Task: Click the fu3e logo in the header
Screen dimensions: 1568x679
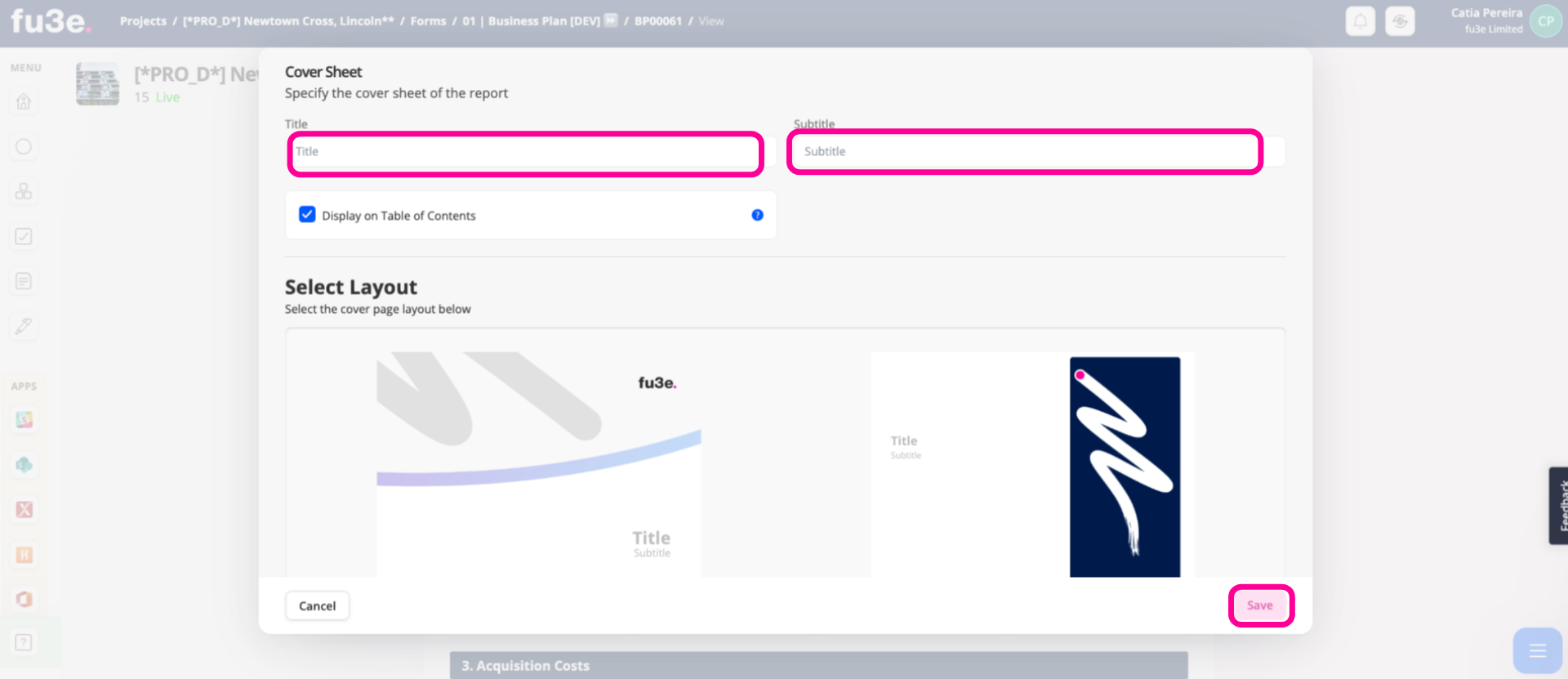Action: pyautogui.click(x=51, y=20)
